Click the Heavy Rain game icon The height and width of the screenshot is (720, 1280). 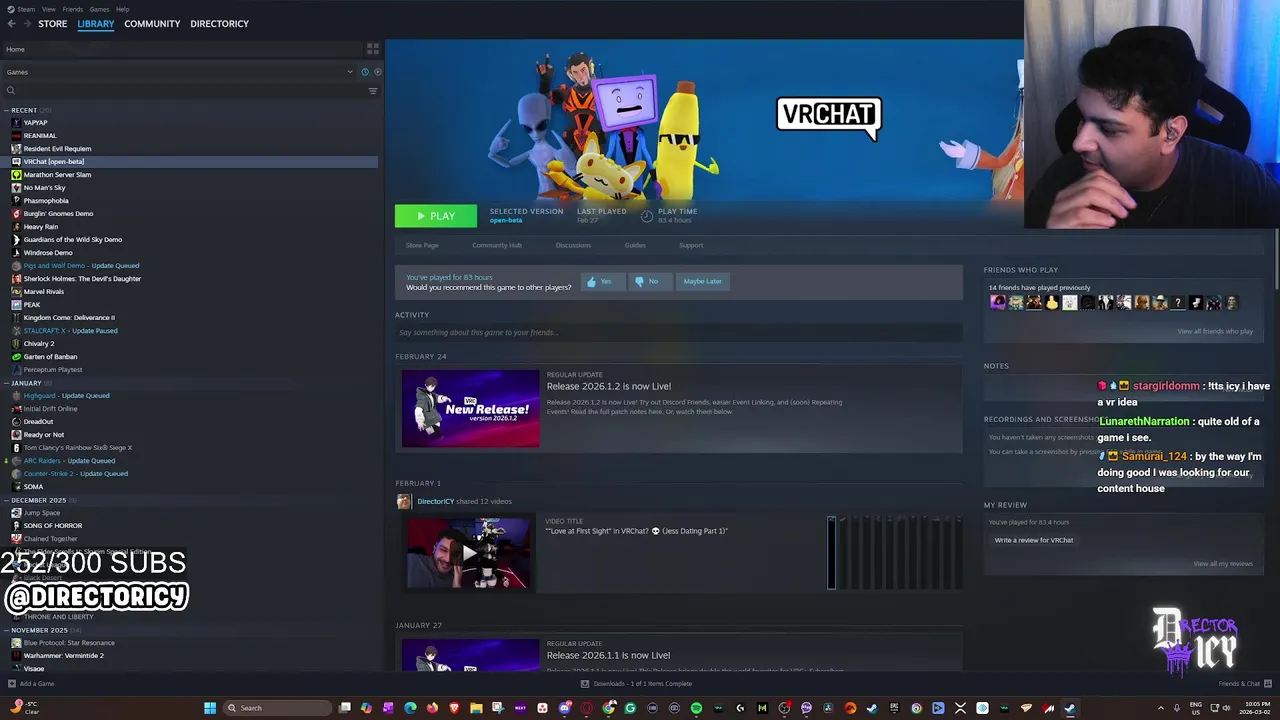pos(16,226)
